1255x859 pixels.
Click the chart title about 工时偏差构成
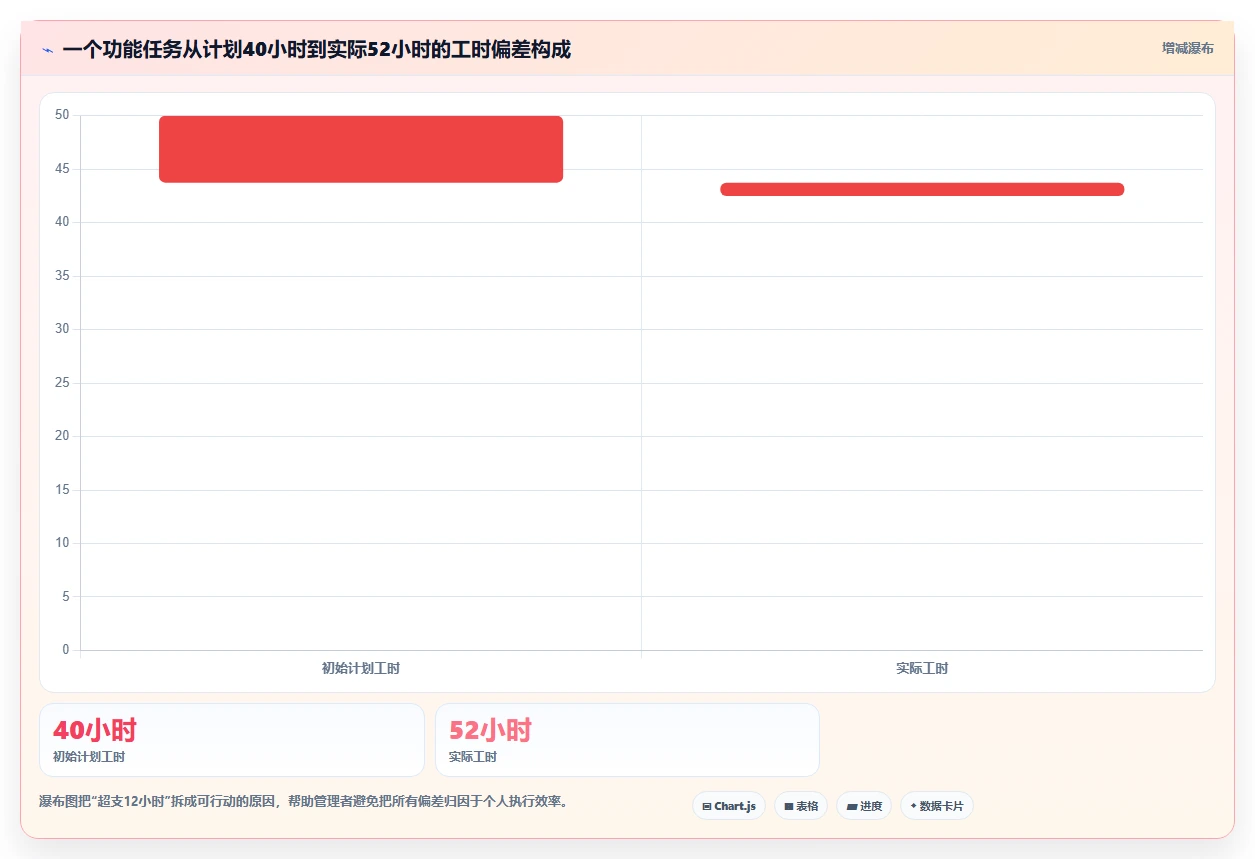[x=316, y=49]
